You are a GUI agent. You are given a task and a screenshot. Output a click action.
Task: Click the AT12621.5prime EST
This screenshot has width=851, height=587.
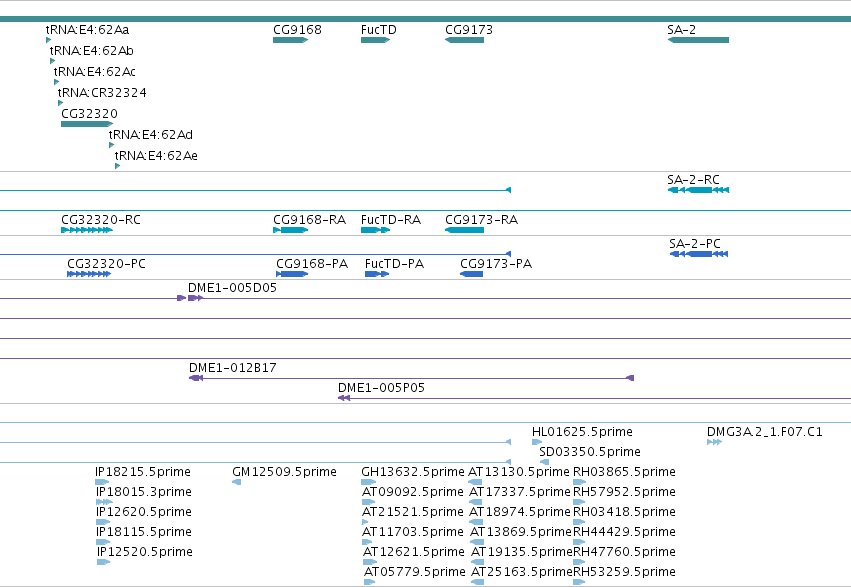point(370,562)
